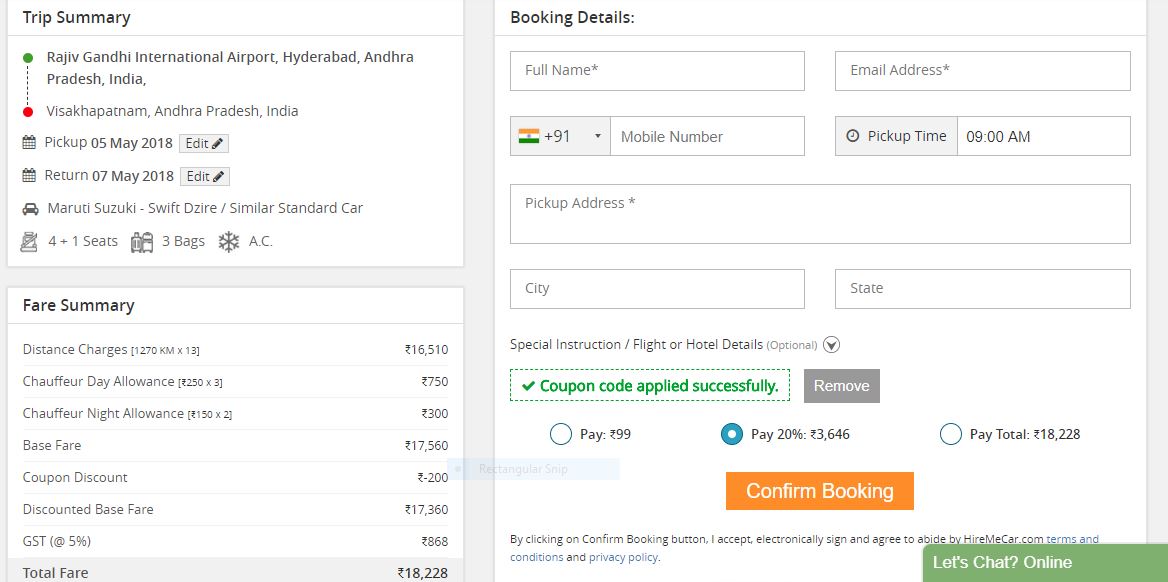
Task: Click the snowflake A.C. icon
Action: (x=229, y=242)
